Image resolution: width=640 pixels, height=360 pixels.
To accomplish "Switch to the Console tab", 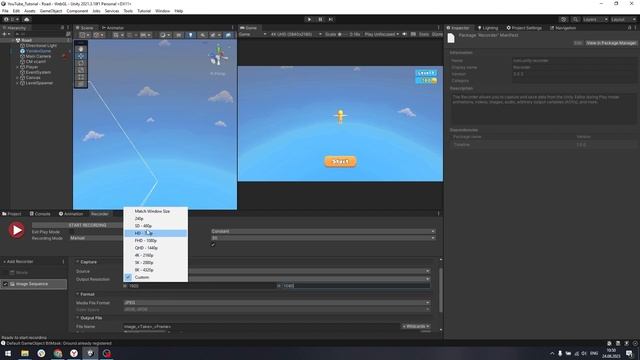I will coord(40,214).
